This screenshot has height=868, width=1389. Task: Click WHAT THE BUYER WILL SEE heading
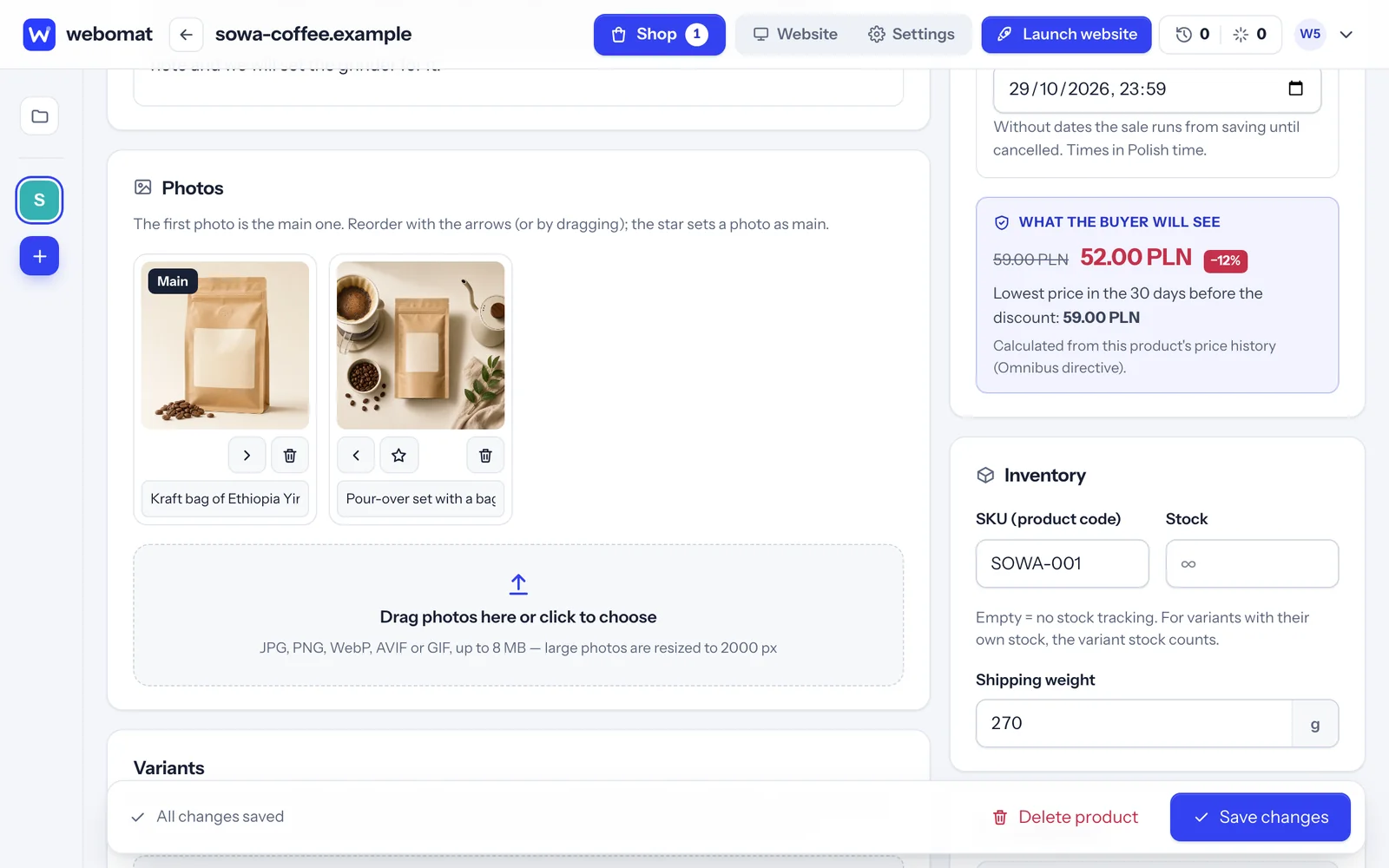tap(1119, 222)
